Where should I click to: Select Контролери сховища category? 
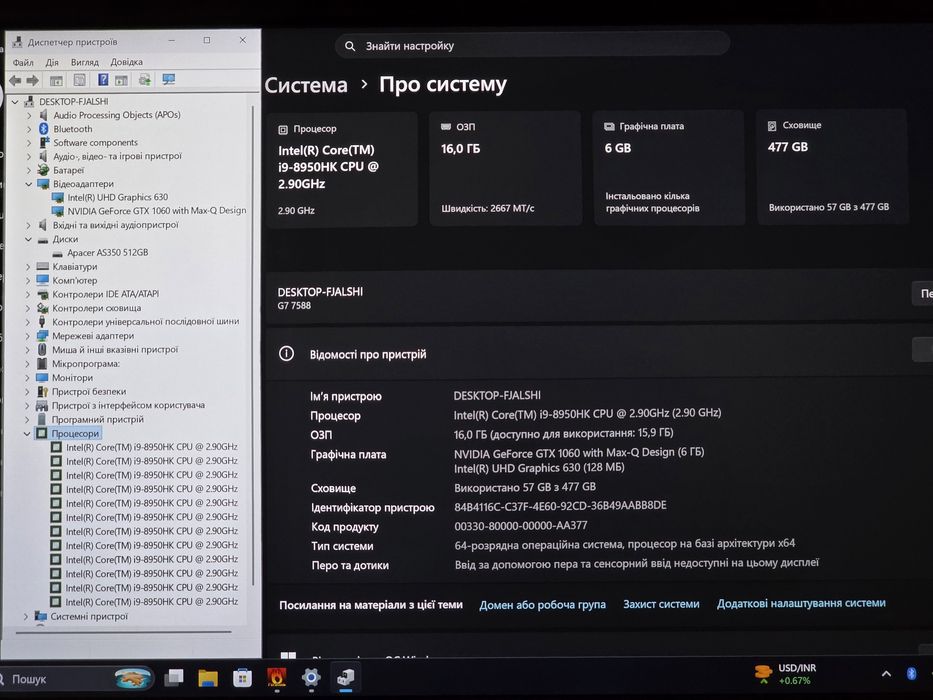[x=96, y=308]
